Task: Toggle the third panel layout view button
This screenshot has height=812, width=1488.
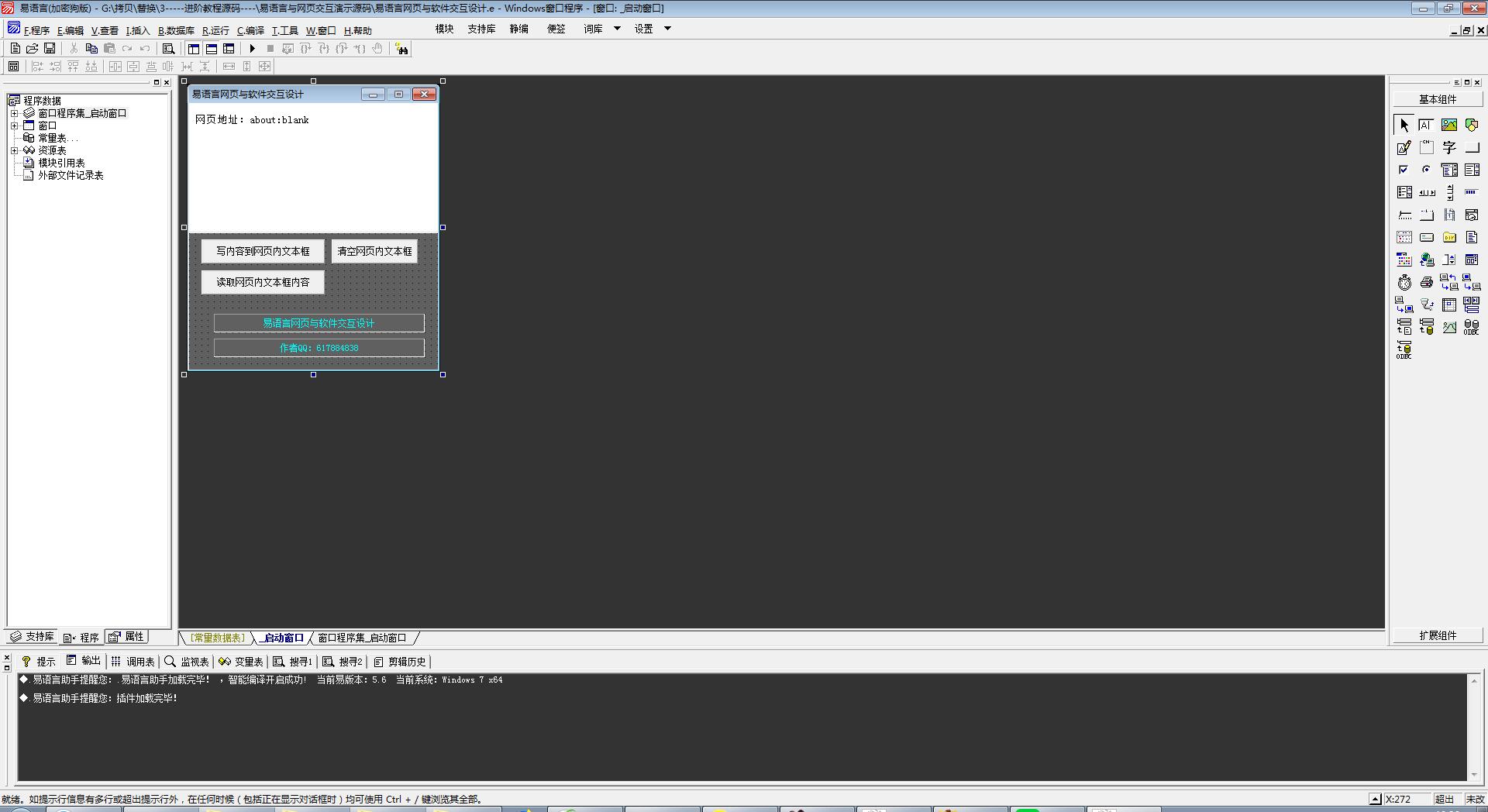Action: click(229, 49)
